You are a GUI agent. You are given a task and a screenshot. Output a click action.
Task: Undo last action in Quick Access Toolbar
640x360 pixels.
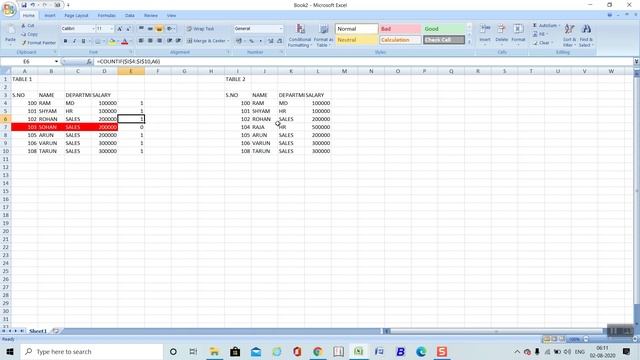pyautogui.click(x=33, y=5)
